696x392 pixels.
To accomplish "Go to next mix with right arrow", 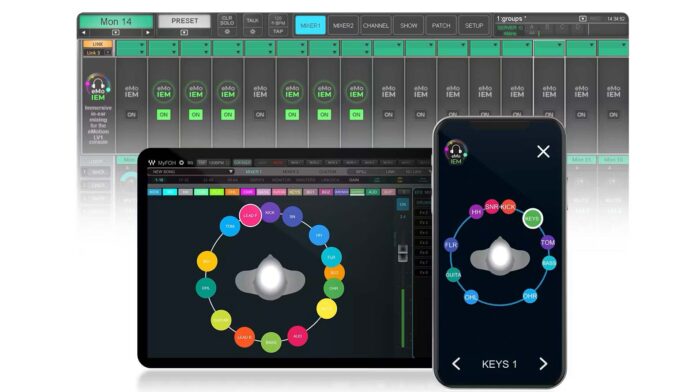I will pyautogui.click(x=148, y=32).
